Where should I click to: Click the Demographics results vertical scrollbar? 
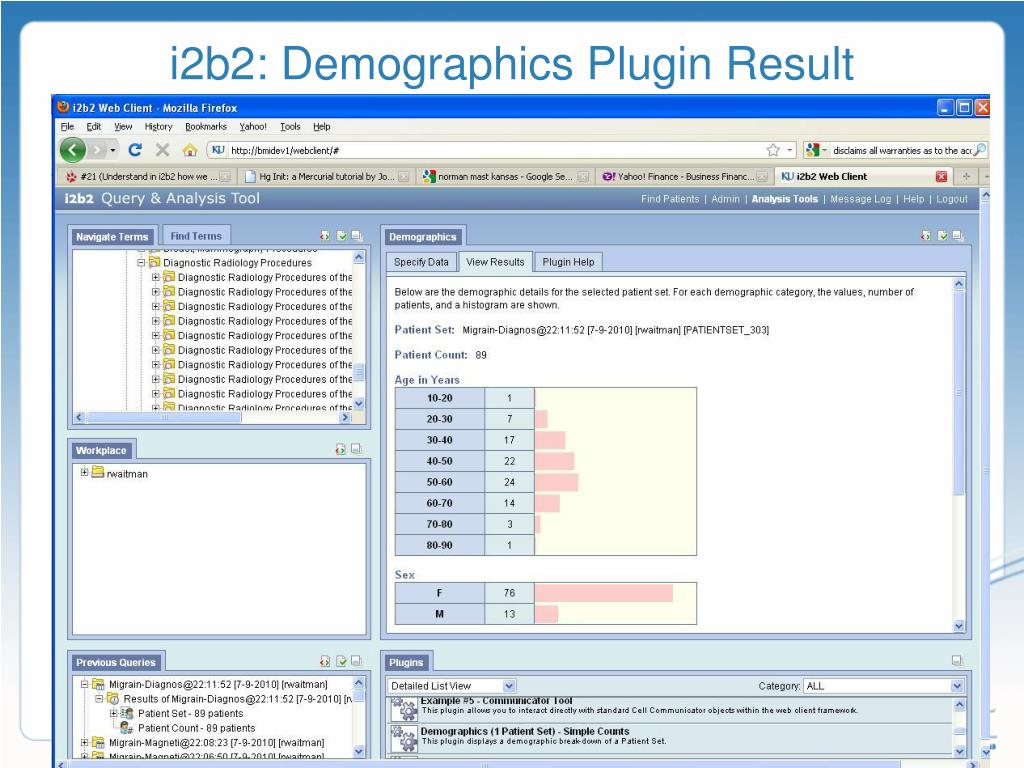(x=959, y=392)
